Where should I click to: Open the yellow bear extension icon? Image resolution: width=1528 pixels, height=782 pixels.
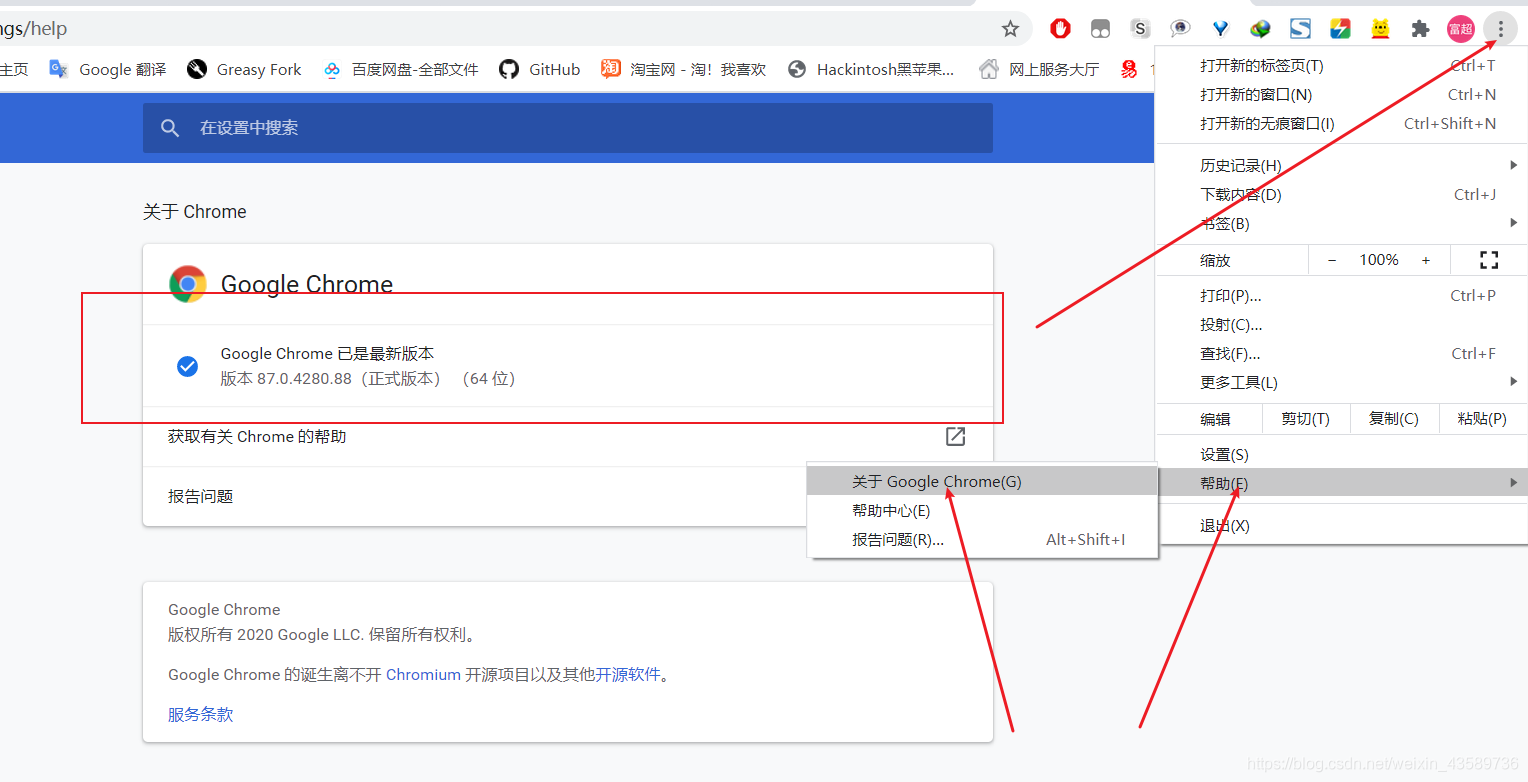1380,29
